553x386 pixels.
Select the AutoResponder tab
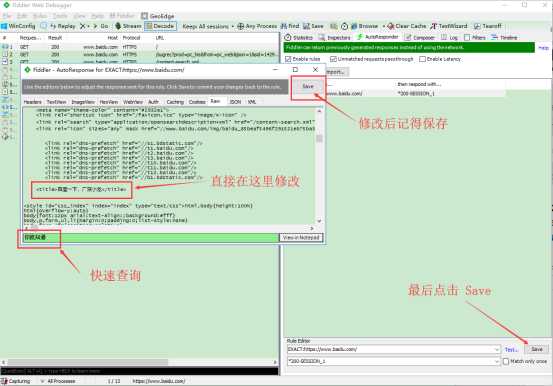tap(378, 37)
